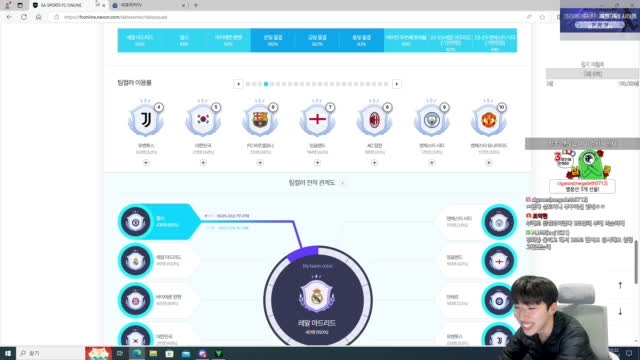Select the first carousel page dot
Image resolution: width=640 pixels, height=360 pixels.
click(248, 84)
